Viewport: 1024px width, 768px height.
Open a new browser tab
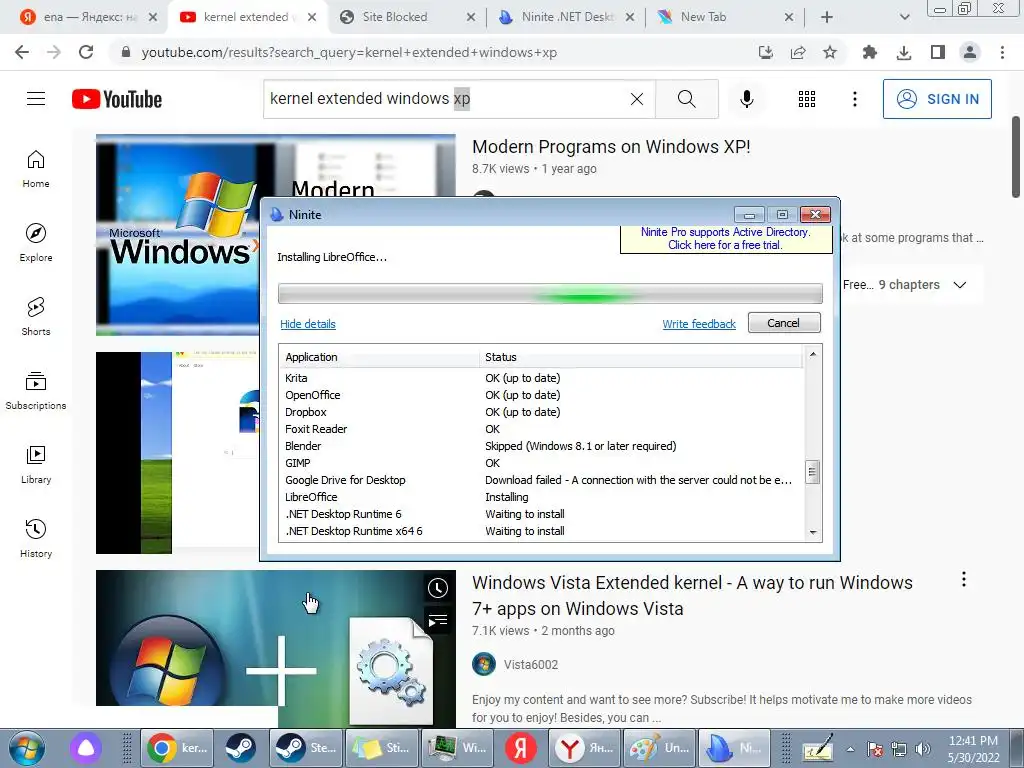pyautogui.click(x=827, y=17)
